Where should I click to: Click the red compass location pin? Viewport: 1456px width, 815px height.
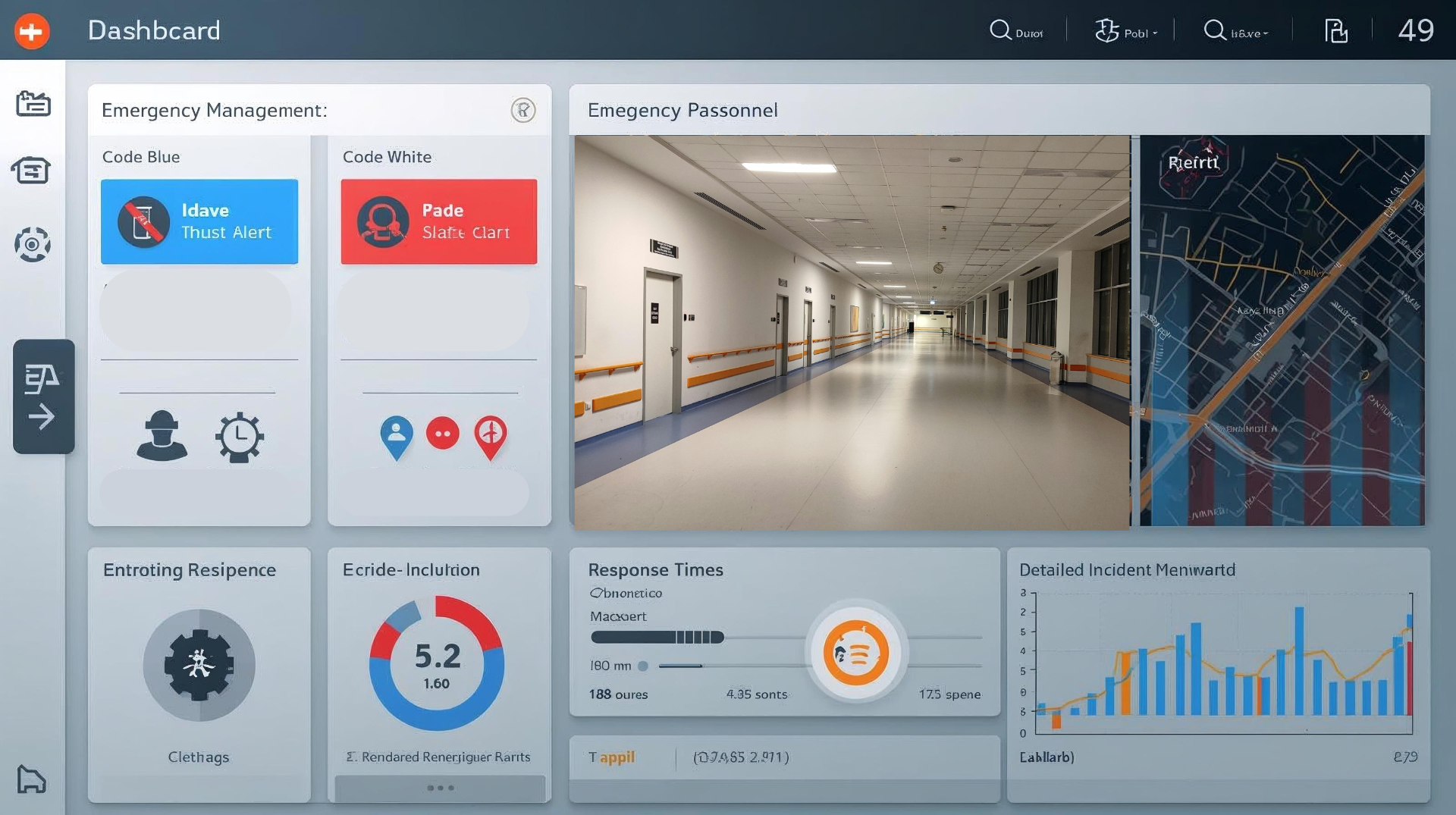click(x=491, y=437)
